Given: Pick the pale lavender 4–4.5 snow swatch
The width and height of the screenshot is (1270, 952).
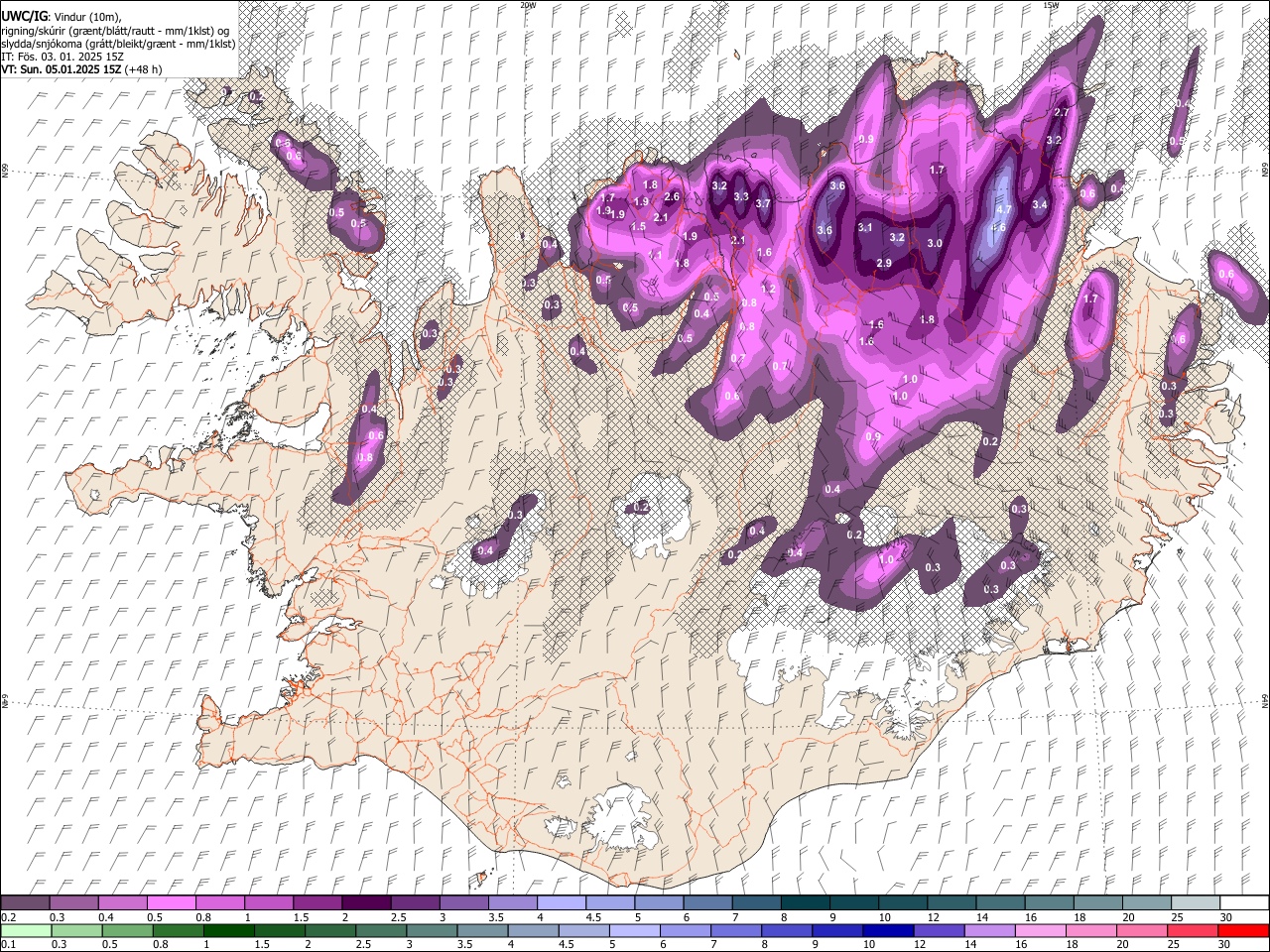Looking at the screenshot, I should (x=561, y=902).
